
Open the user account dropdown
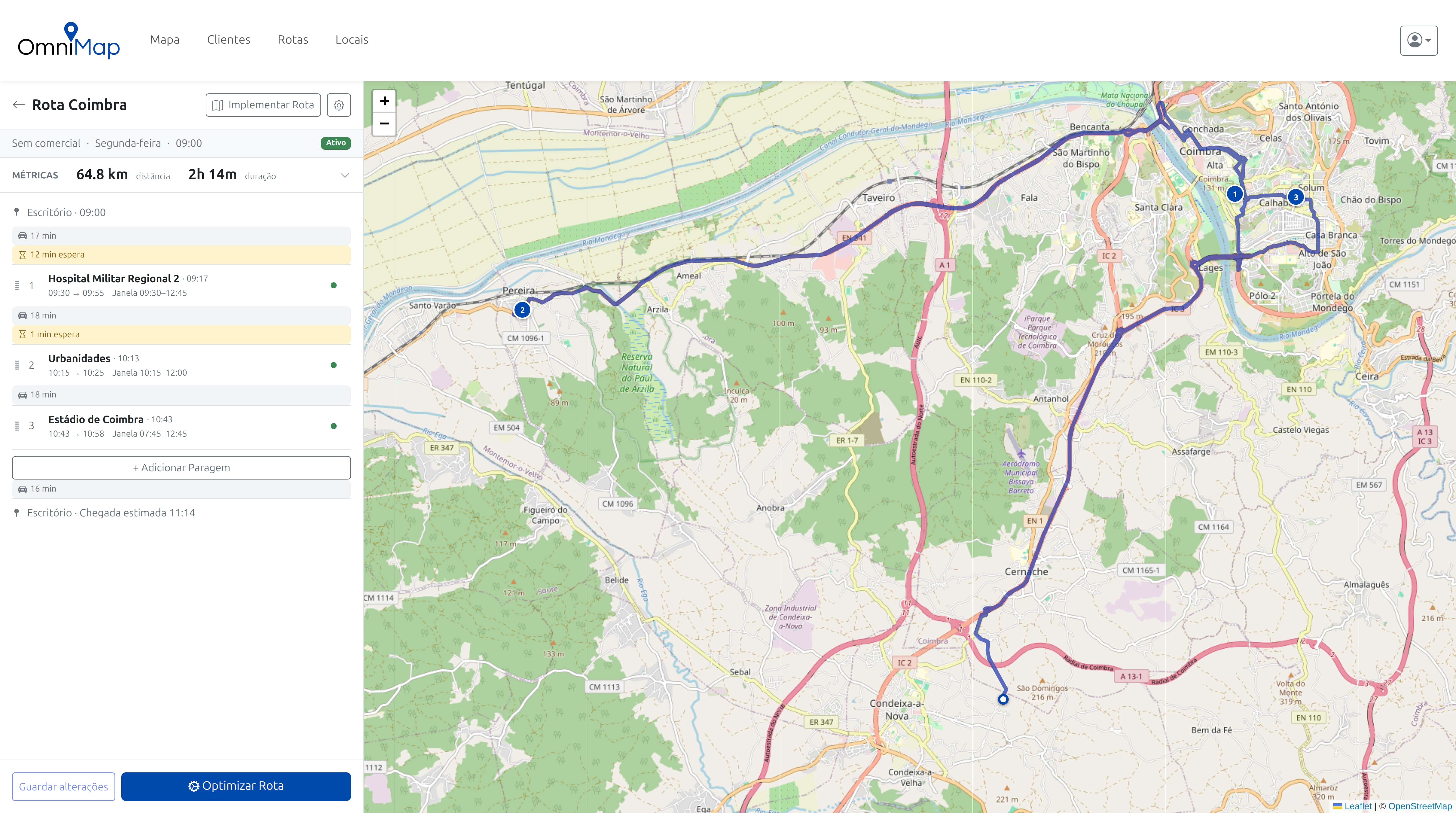pos(1419,41)
